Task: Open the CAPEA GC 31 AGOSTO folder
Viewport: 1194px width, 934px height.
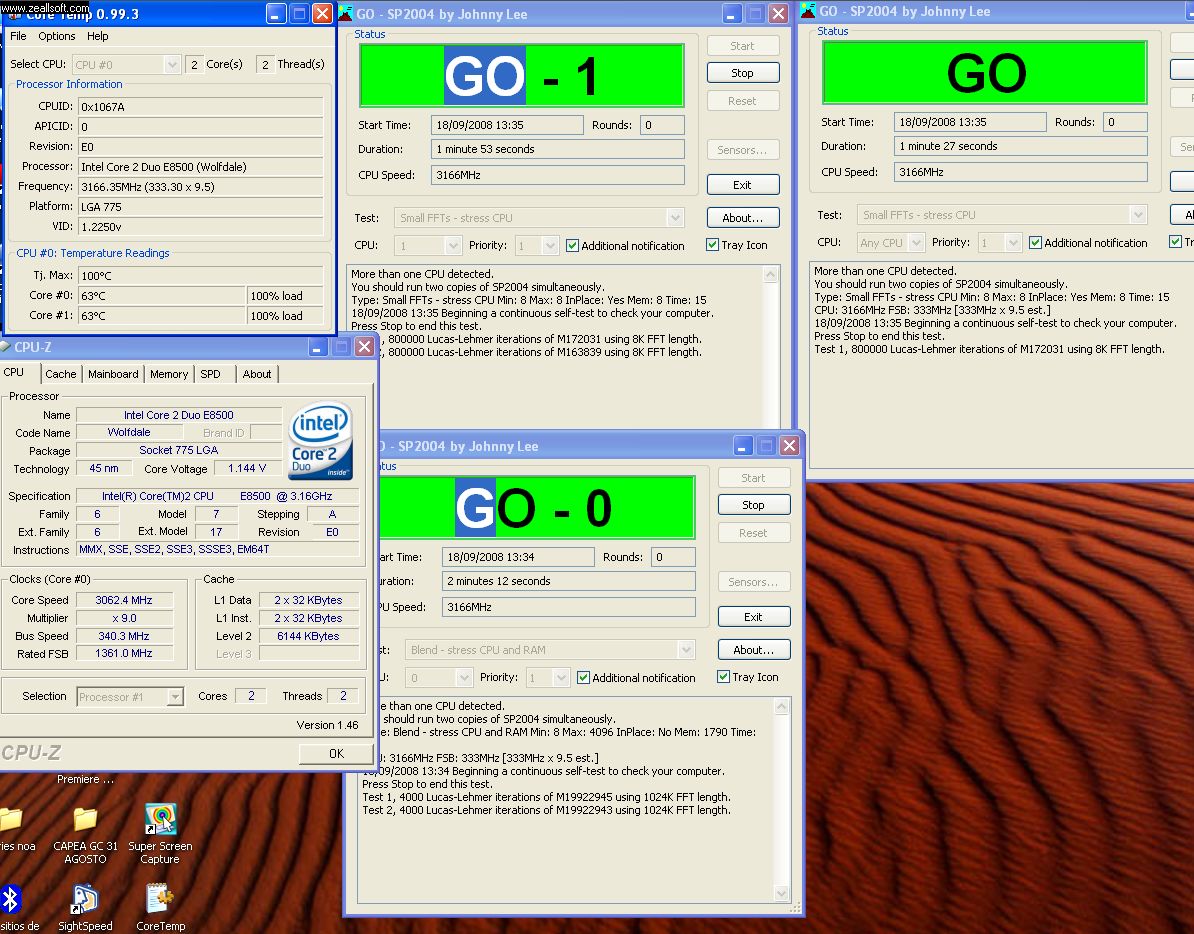Action: pyautogui.click(x=85, y=821)
